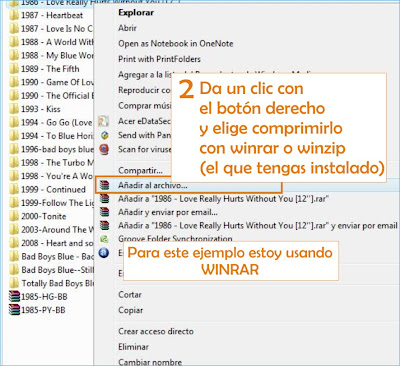Select the 1985-PY-BB archive file name

click(43, 310)
